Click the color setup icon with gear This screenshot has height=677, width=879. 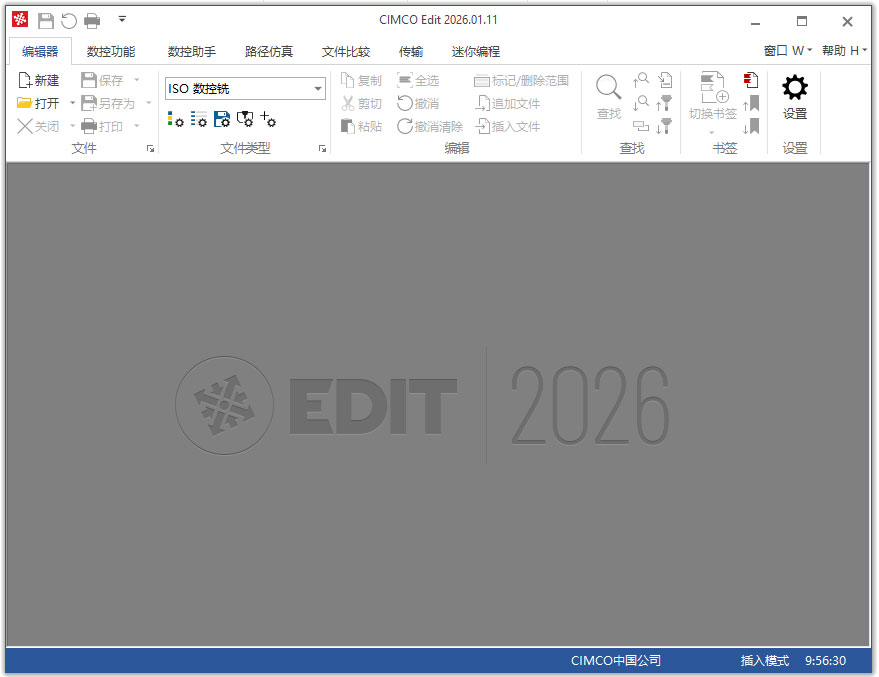[x=175, y=119]
